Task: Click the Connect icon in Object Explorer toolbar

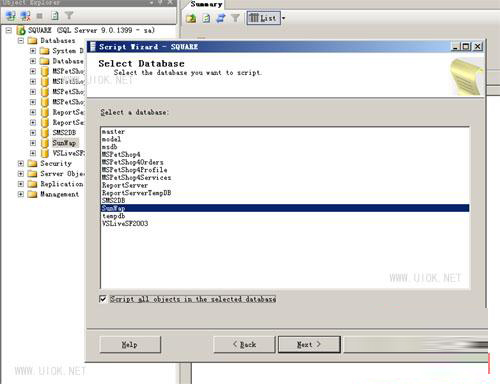Action: click(10, 15)
